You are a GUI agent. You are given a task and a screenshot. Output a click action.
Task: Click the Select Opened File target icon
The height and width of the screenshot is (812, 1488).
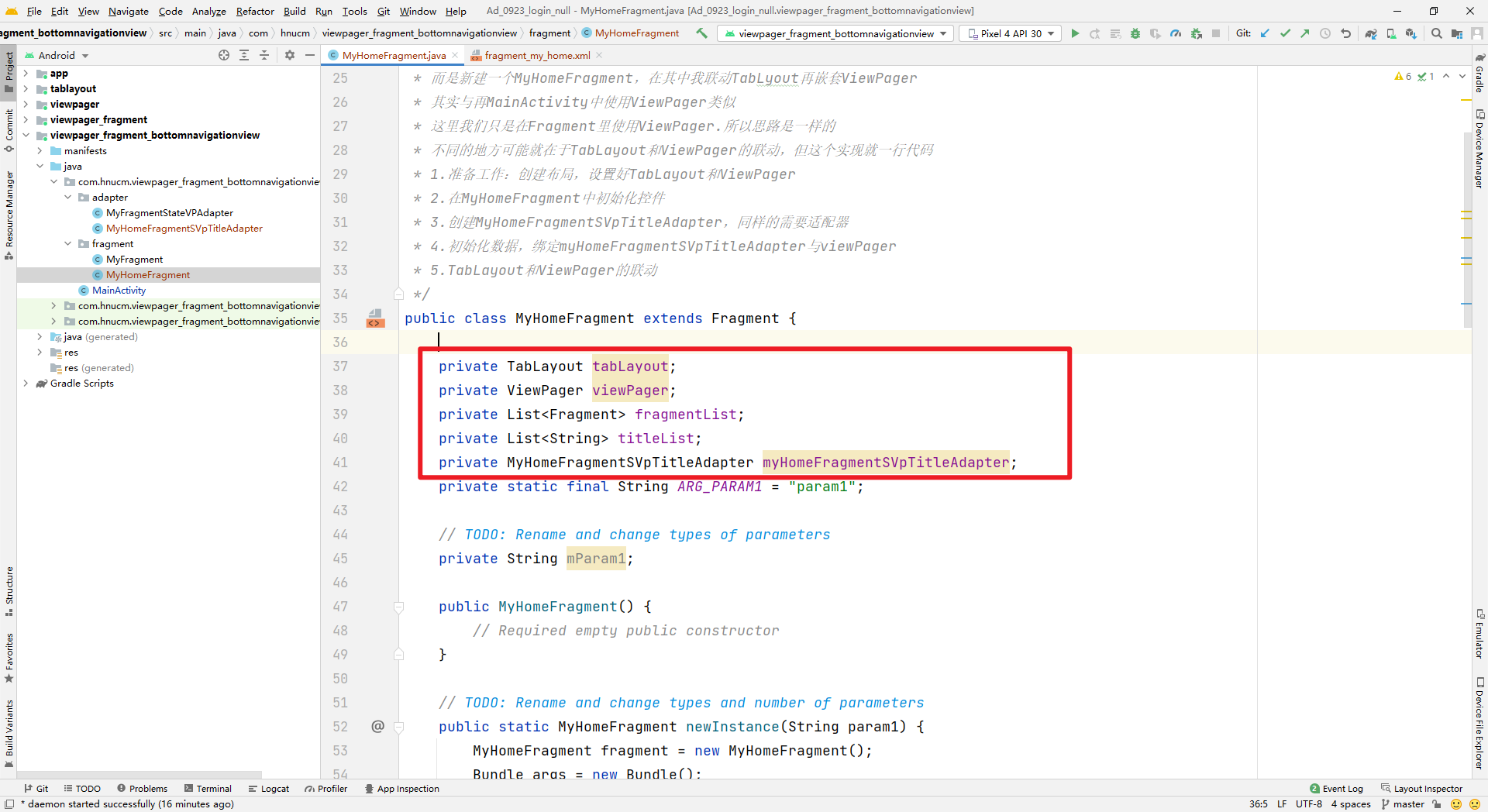224,55
